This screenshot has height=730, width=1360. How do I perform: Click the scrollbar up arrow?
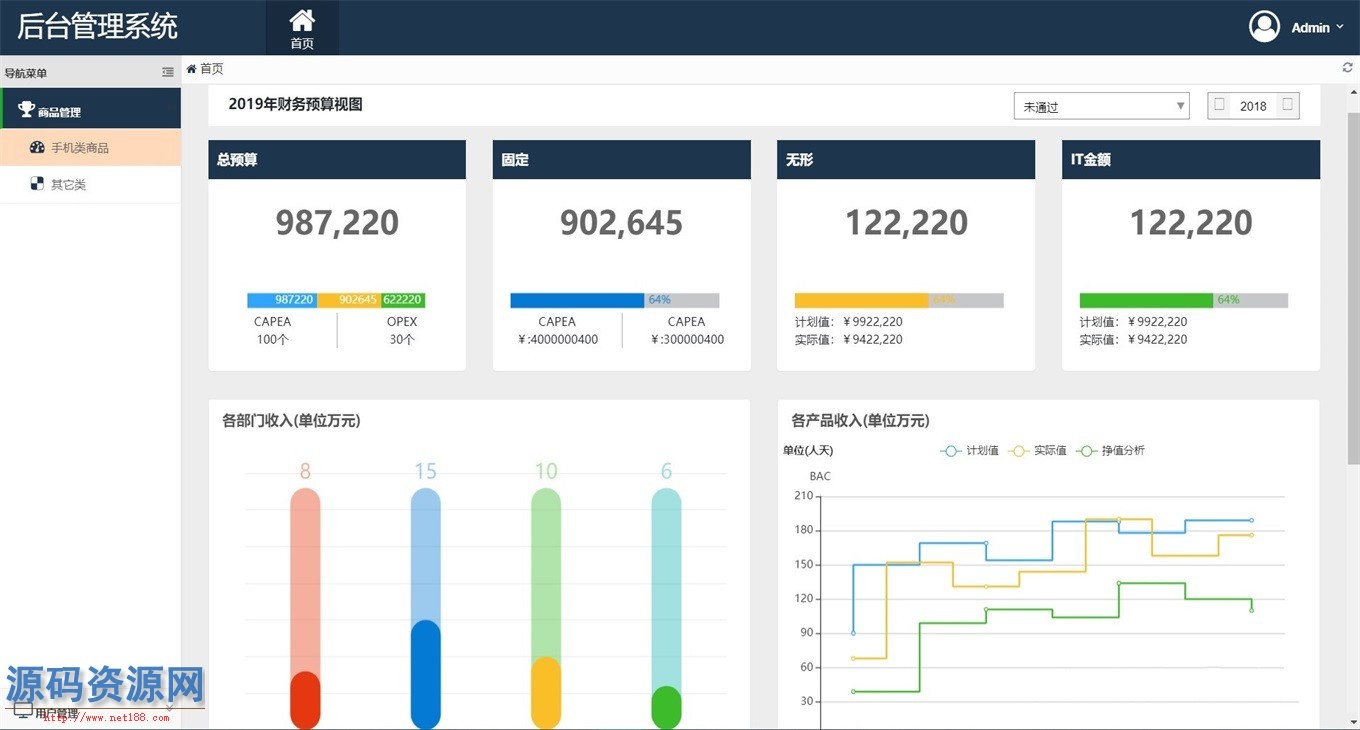point(1353,92)
